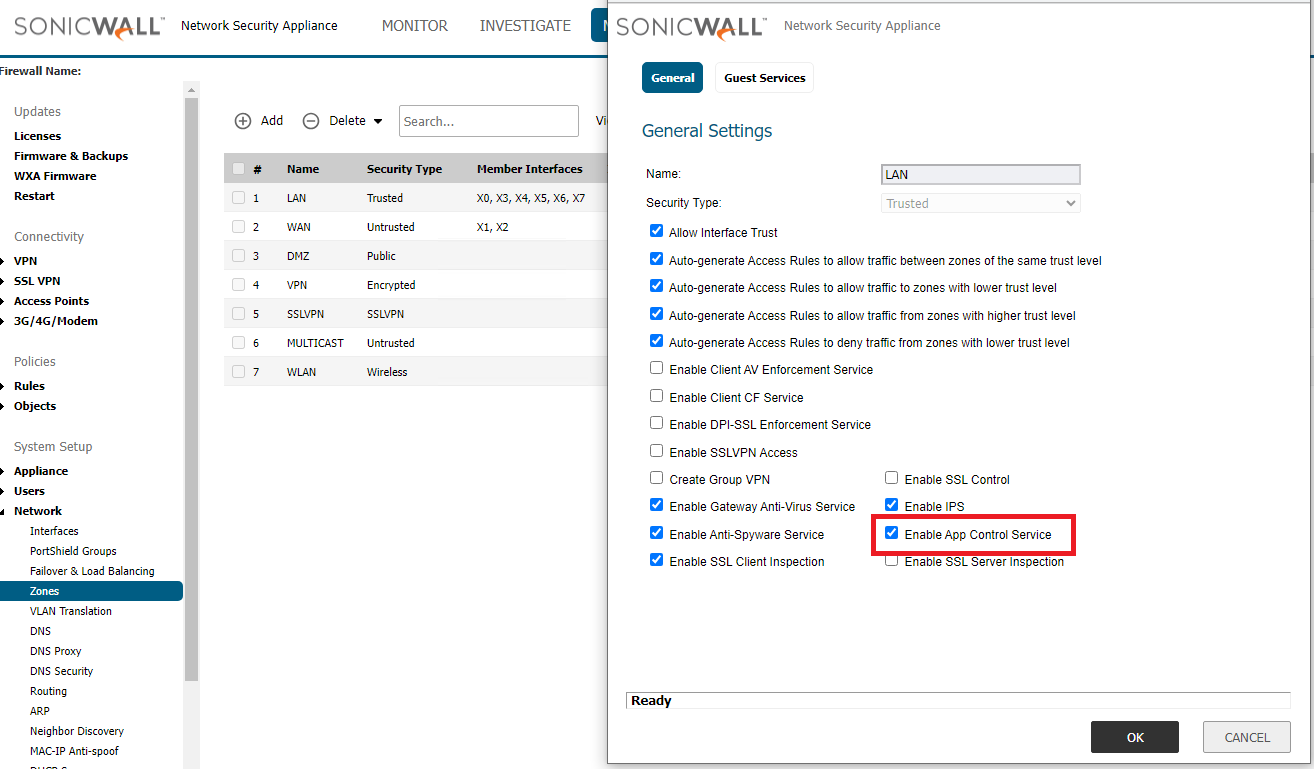The image size is (1314, 769).
Task: Enable Client AV Enforcement Service
Action: pyautogui.click(x=656, y=368)
